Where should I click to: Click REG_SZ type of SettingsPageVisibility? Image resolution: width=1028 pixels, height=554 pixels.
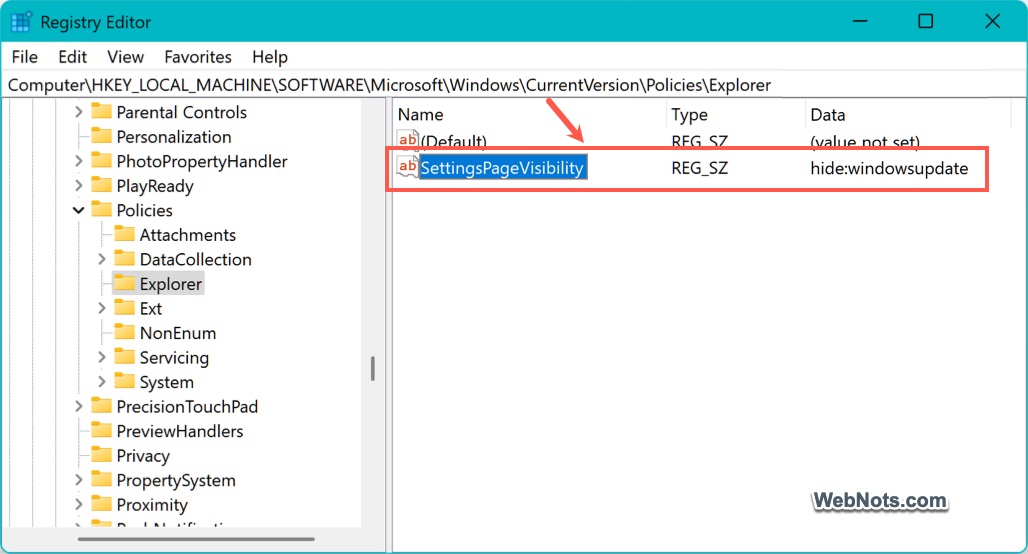700,168
